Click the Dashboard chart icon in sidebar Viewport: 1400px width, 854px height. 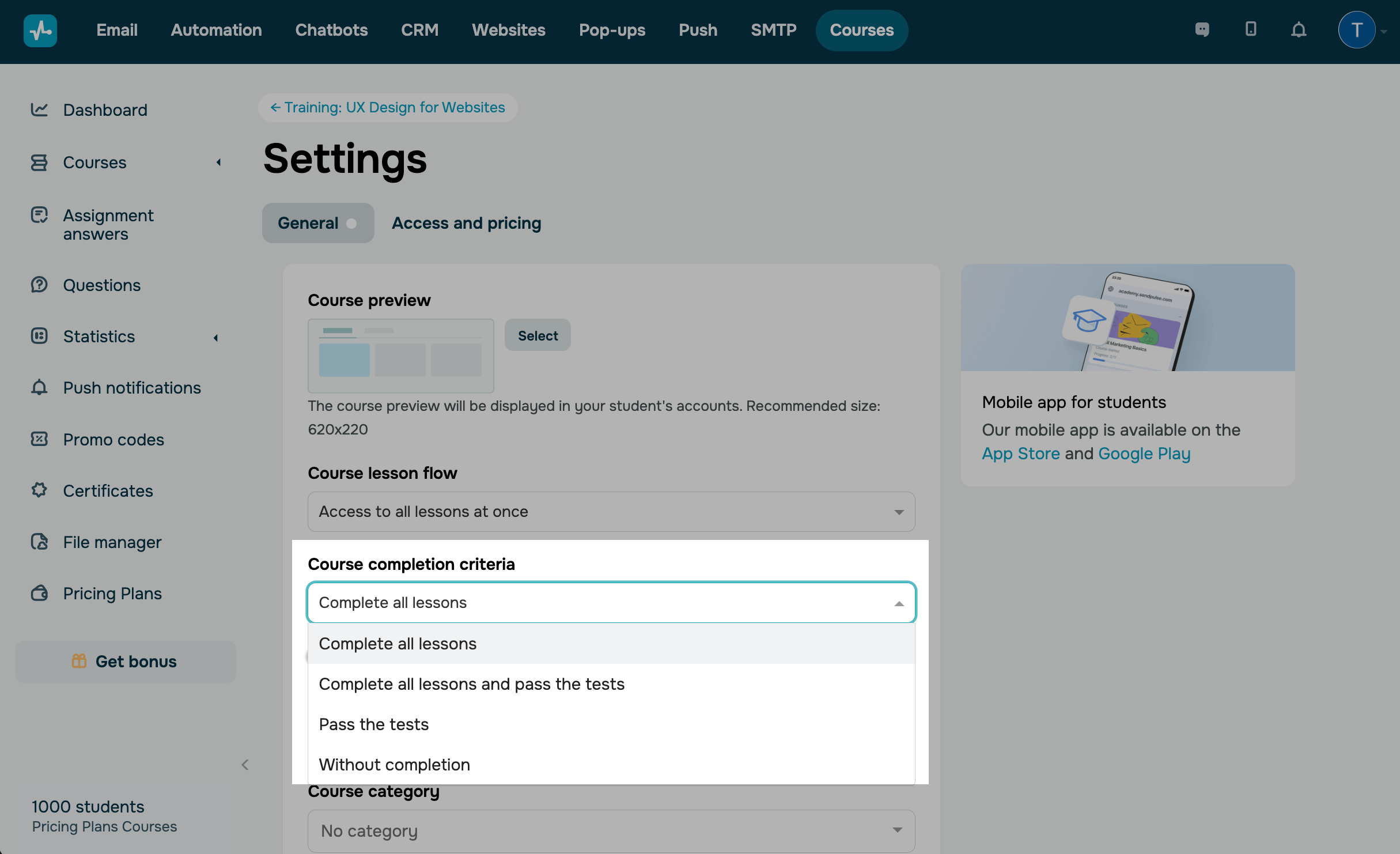[x=39, y=109]
